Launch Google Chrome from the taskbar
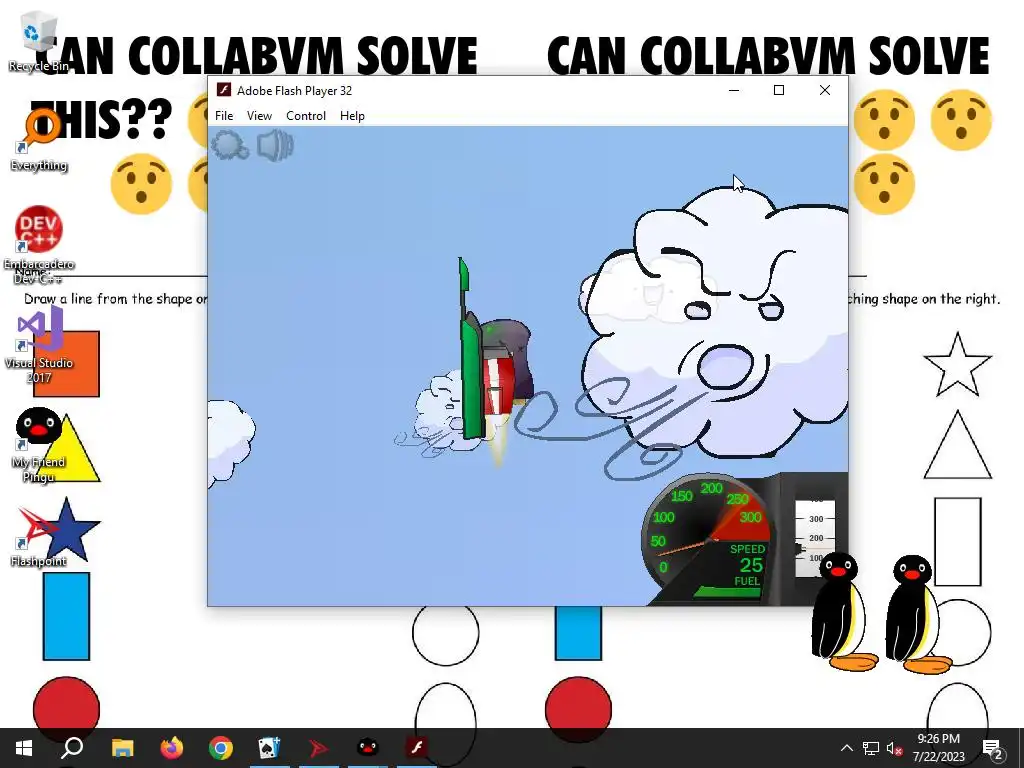Image resolution: width=1024 pixels, height=768 pixels. pos(221,748)
